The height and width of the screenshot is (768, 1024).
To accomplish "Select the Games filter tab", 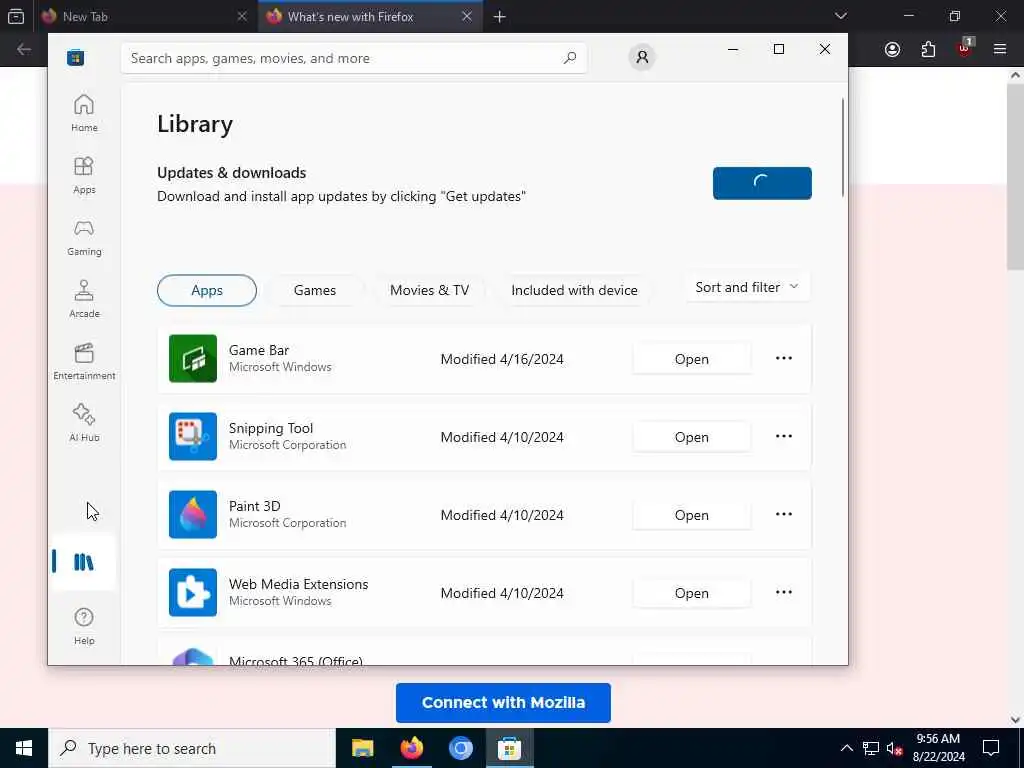I will coord(315,290).
